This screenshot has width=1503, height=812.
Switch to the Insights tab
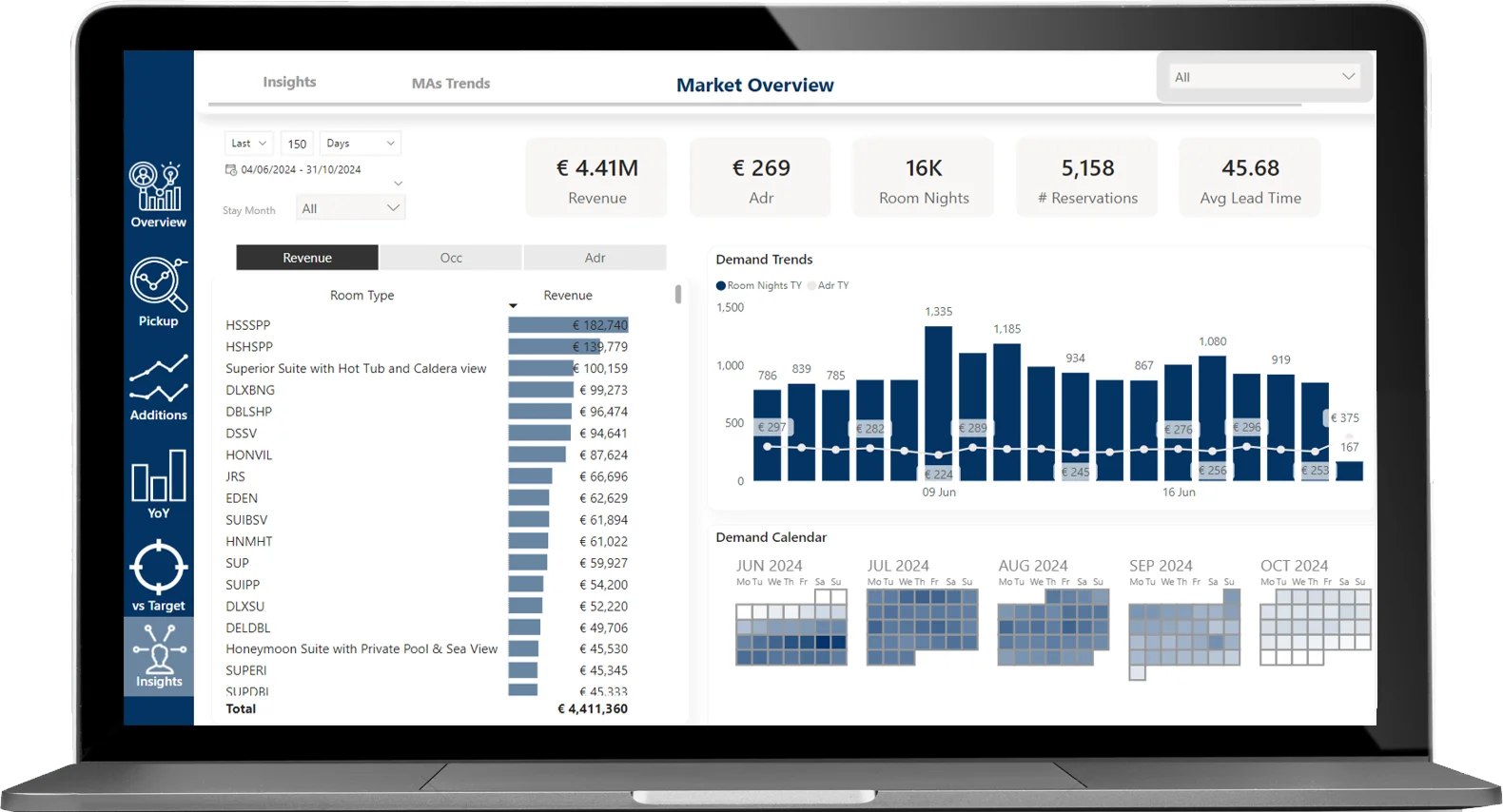click(x=289, y=83)
